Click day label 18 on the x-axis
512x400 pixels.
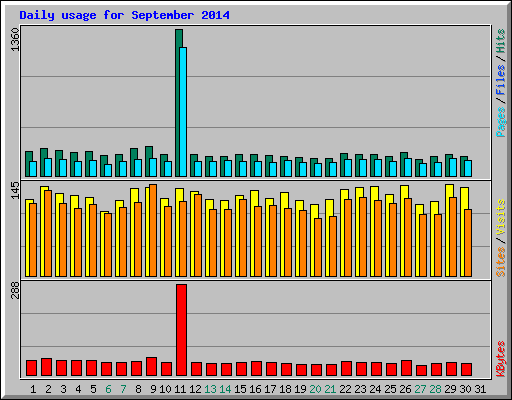[285, 389]
